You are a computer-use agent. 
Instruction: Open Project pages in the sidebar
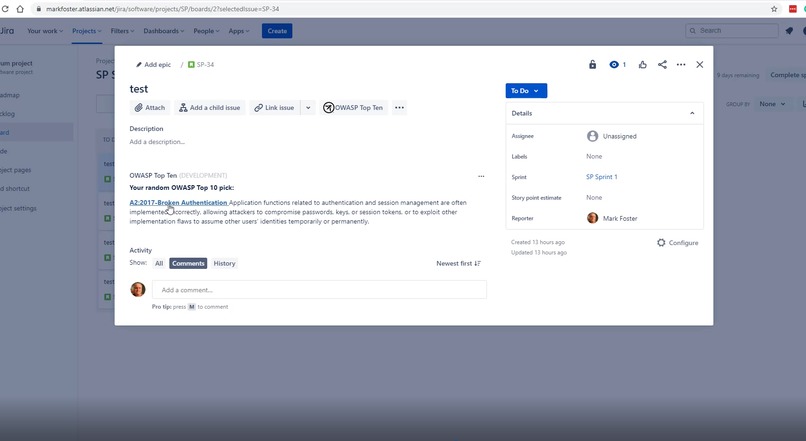pos(15,170)
